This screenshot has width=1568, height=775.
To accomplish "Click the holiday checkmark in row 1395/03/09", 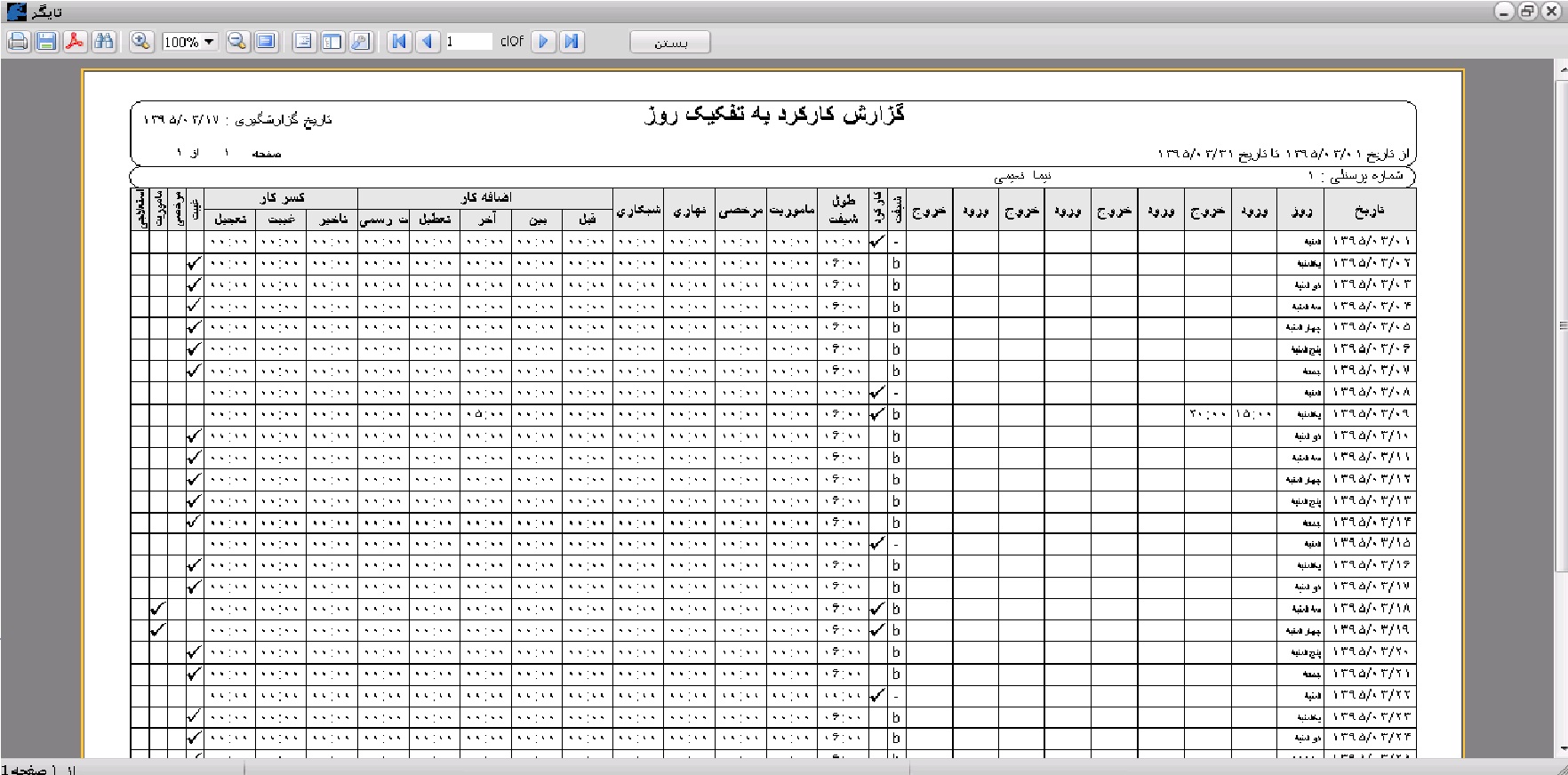I will coord(877,413).
